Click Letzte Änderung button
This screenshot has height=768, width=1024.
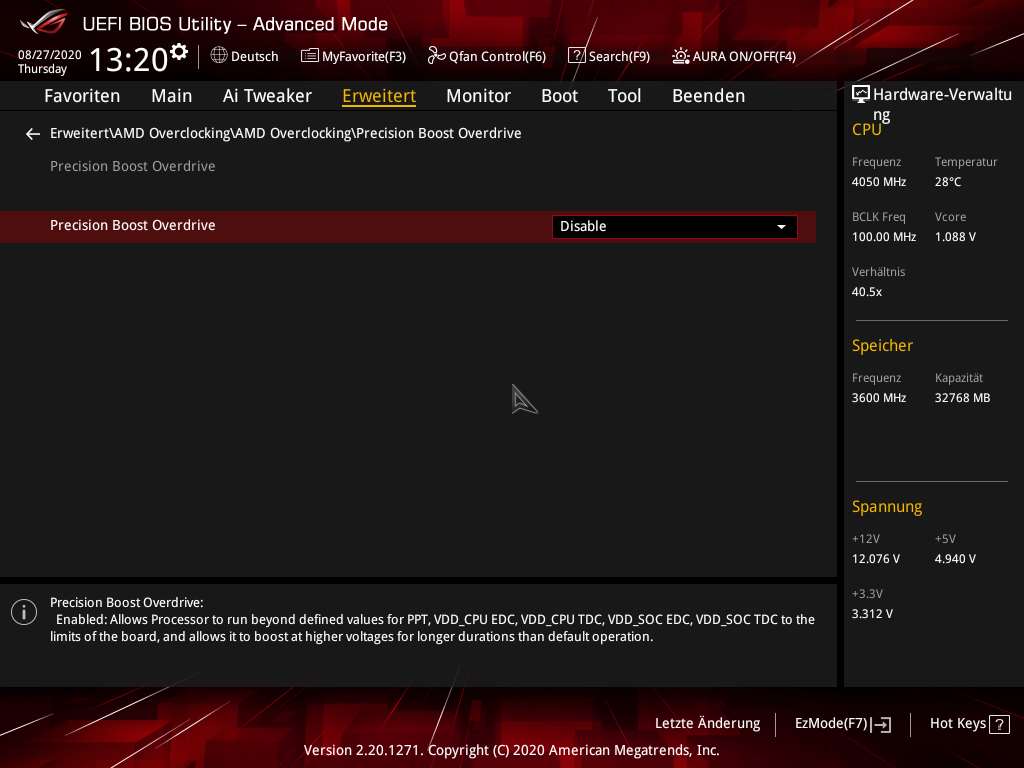pyautogui.click(x=707, y=724)
